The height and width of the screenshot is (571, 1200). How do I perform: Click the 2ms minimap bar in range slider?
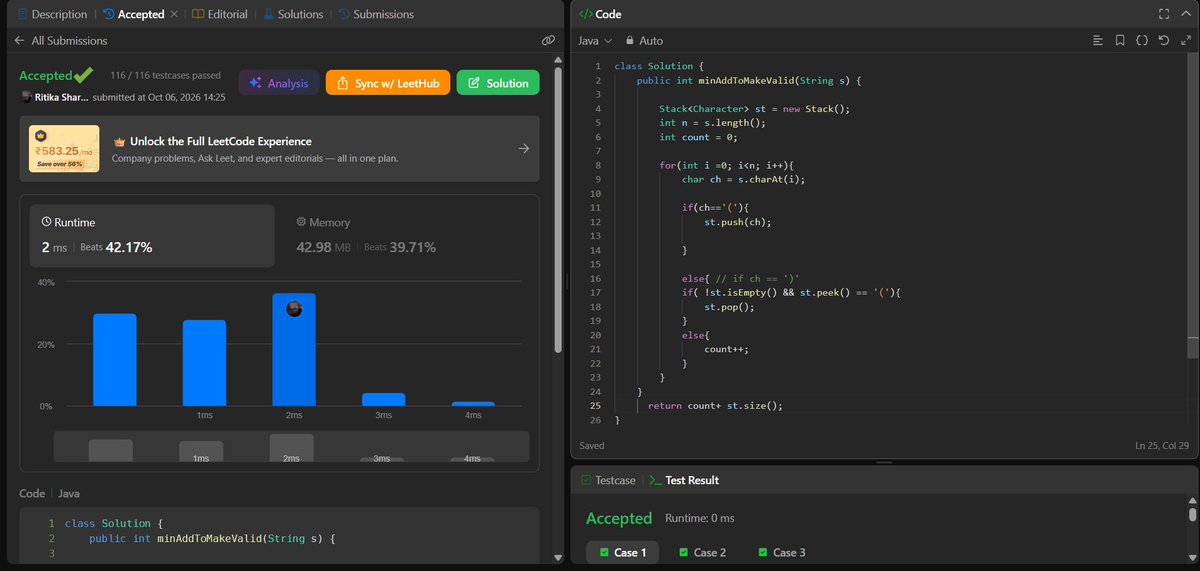tap(291, 448)
